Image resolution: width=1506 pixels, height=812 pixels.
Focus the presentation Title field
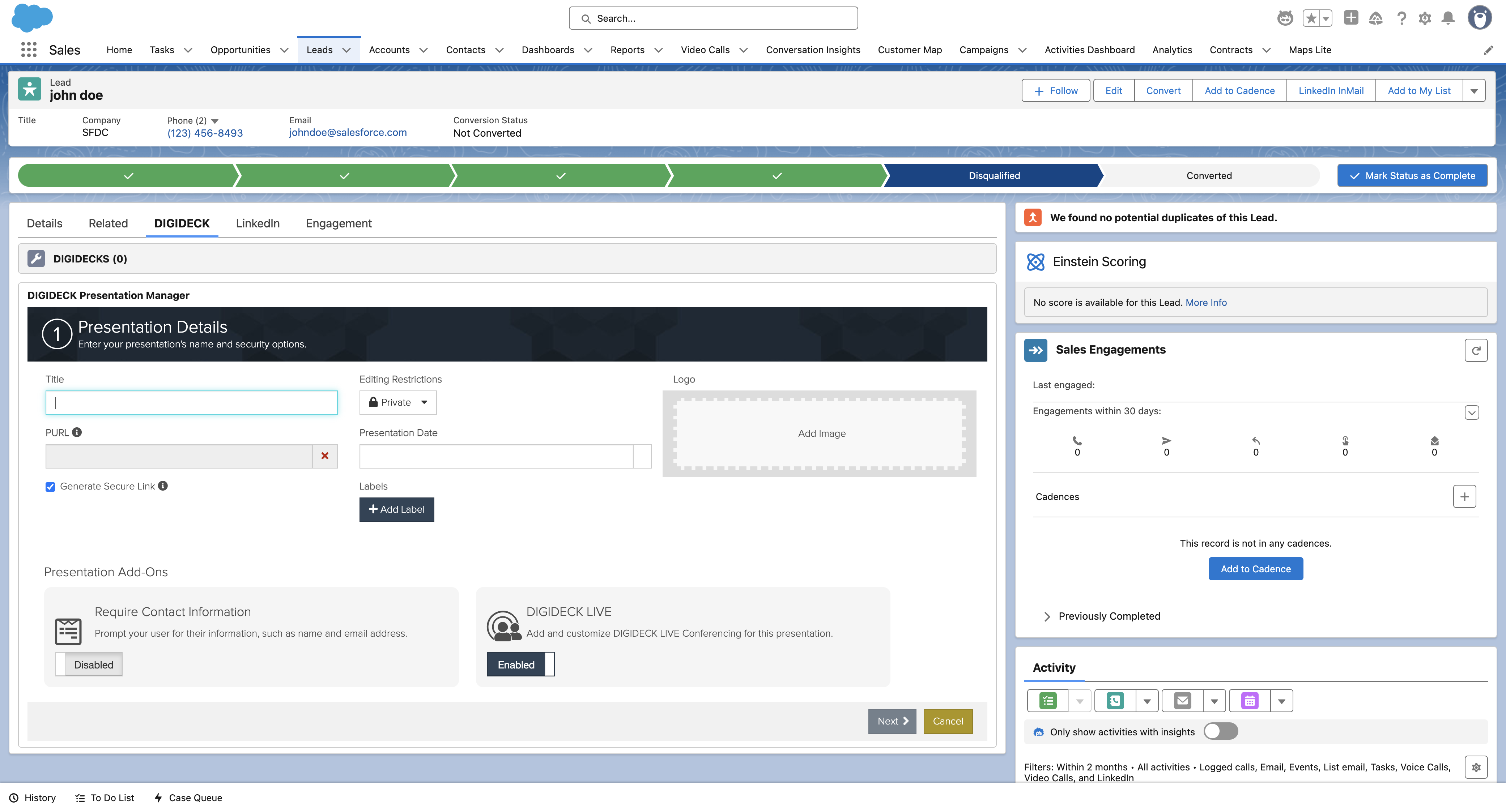(x=191, y=402)
